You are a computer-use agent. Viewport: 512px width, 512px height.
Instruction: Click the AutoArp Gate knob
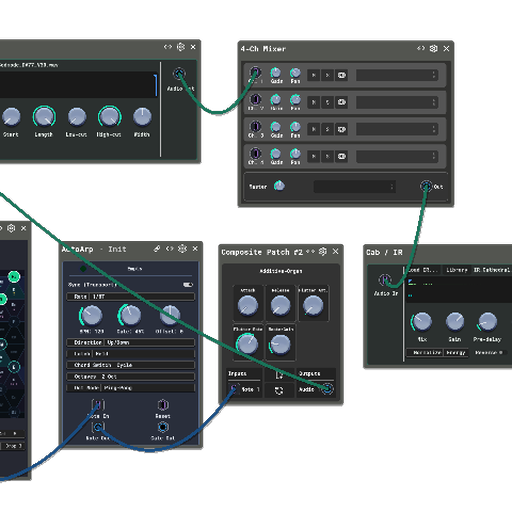point(130,315)
